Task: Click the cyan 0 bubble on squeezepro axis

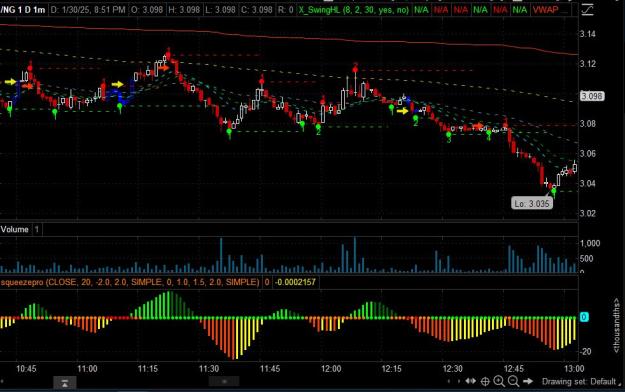Action: (584, 317)
